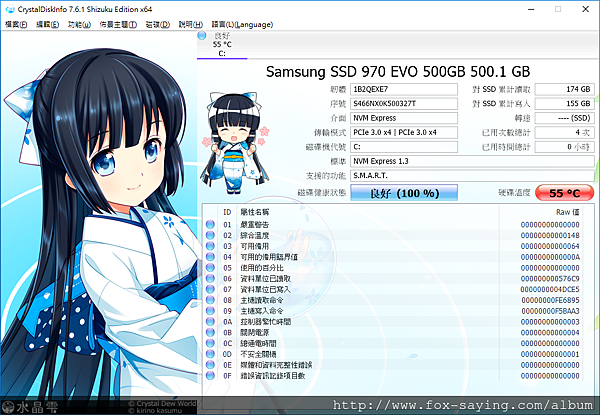
Task: Click the status orb for attribute 09
Action: point(210,311)
